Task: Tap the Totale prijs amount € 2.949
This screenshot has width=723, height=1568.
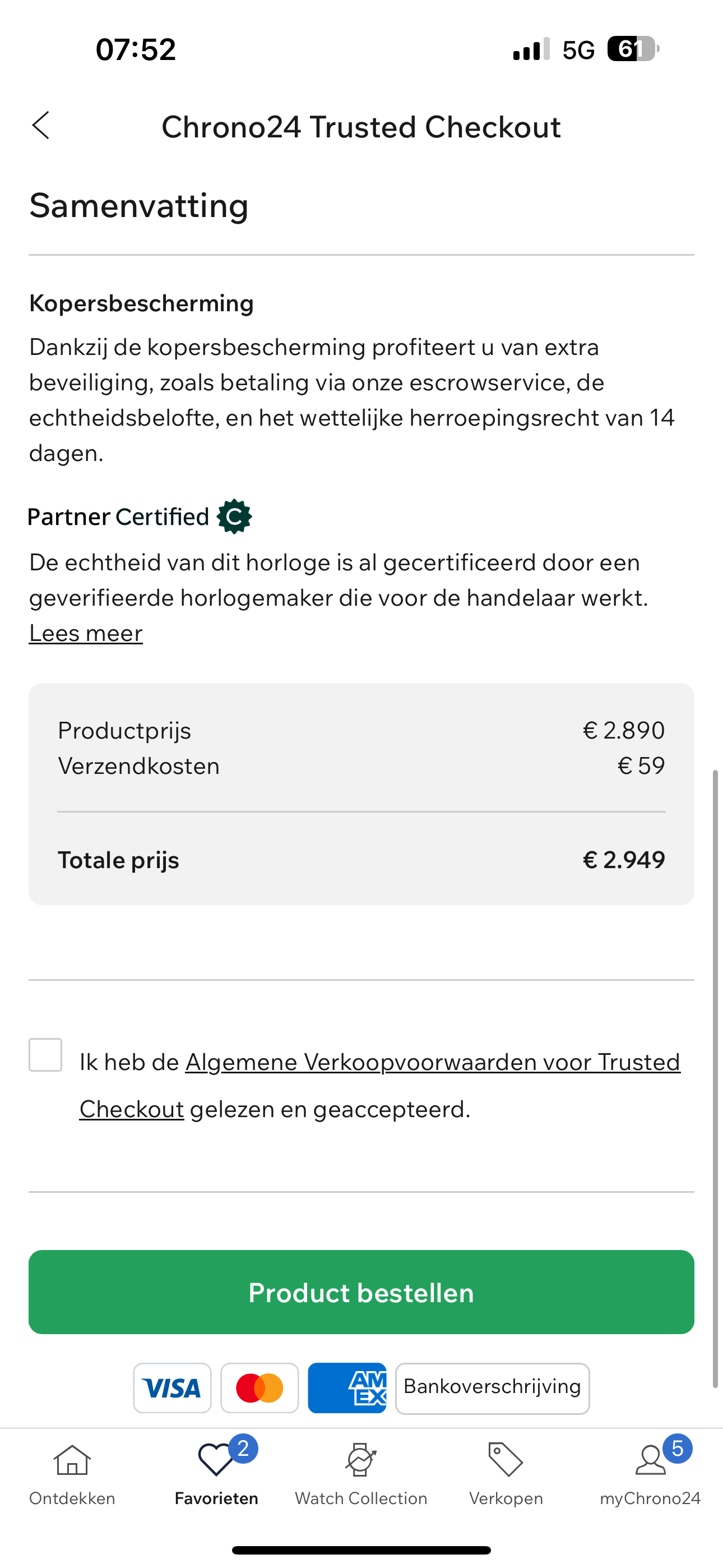Action: pyautogui.click(x=624, y=860)
